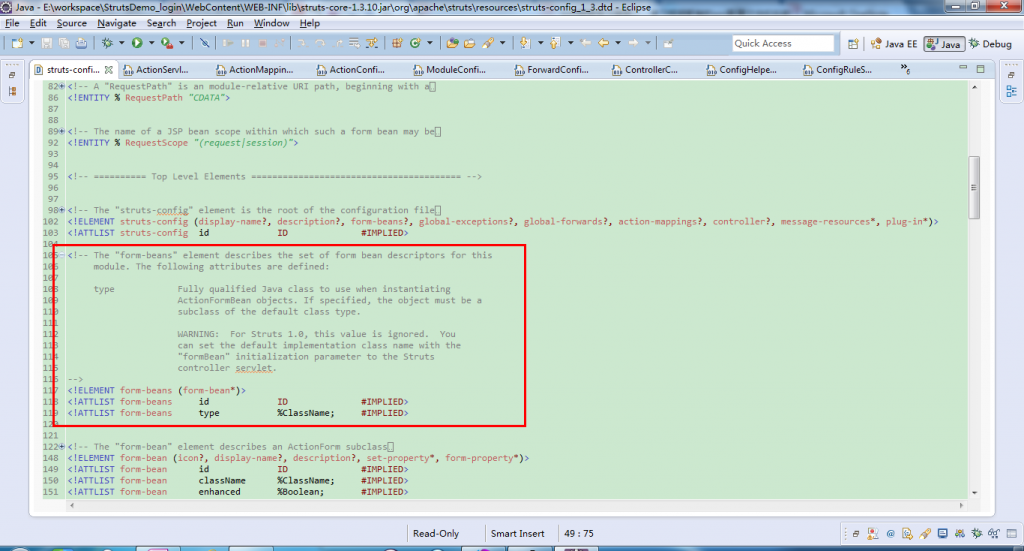Click the Open Task folder icon
The image size is (1024, 551).
pos(470,43)
